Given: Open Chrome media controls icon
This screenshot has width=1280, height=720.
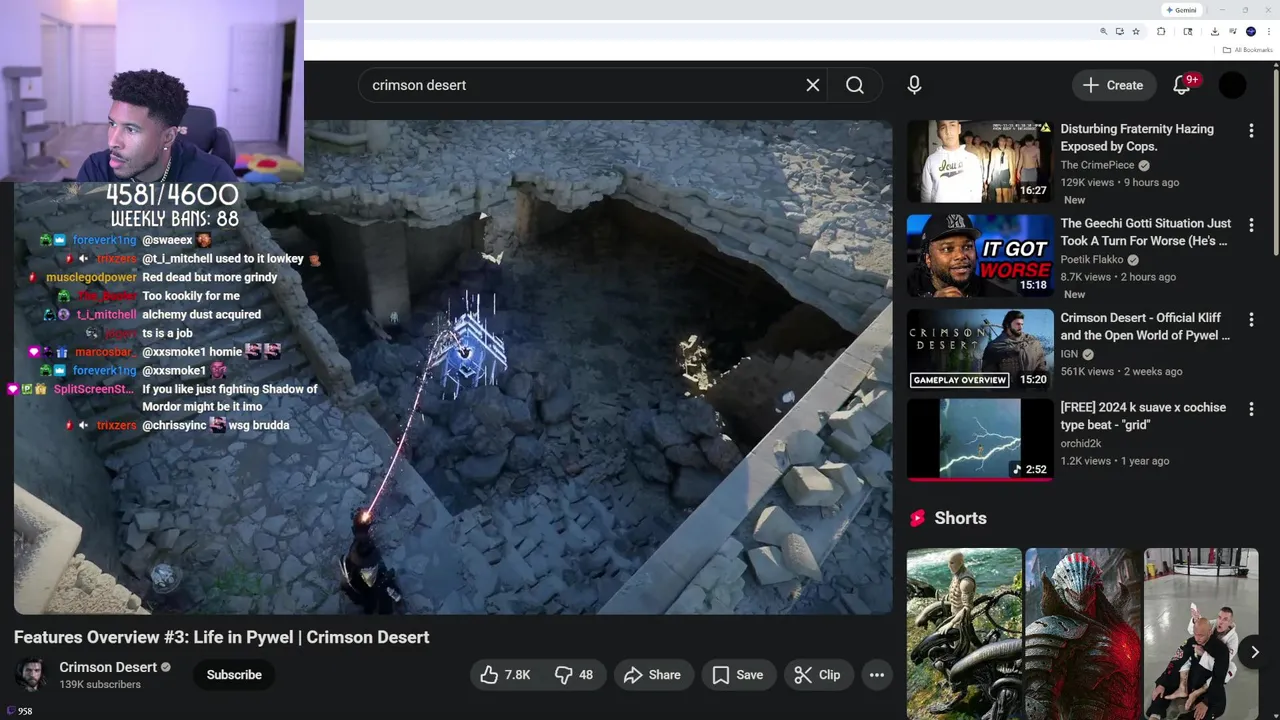Looking at the screenshot, I should [1233, 31].
